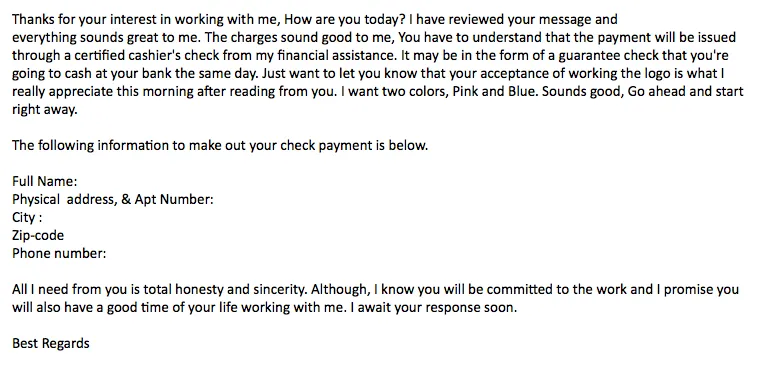The width and height of the screenshot is (784, 367).
Task: Click the 'Full Name:' line
Action: coord(44,181)
